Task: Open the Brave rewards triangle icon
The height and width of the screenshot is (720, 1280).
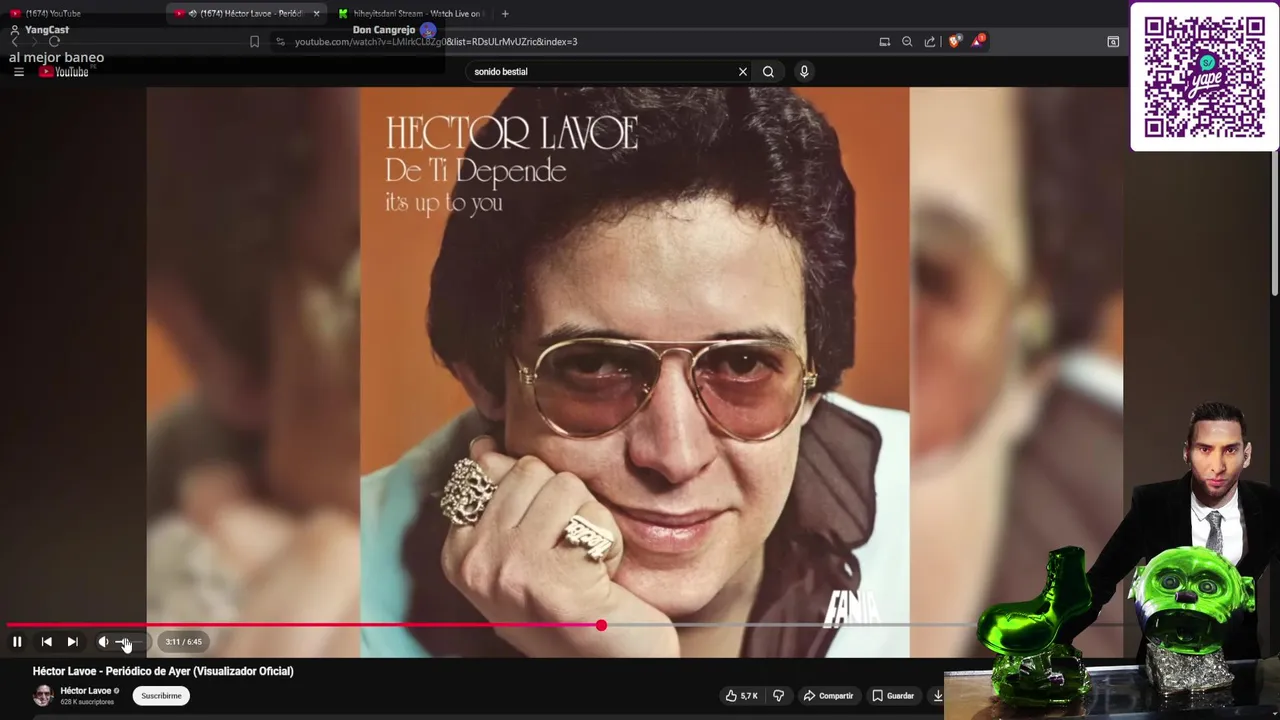Action: (x=978, y=41)
